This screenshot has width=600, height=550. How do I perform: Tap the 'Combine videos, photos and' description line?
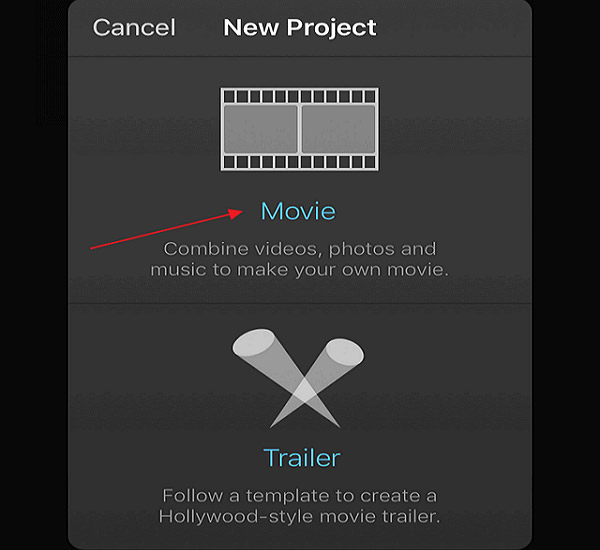click(300, 249)
